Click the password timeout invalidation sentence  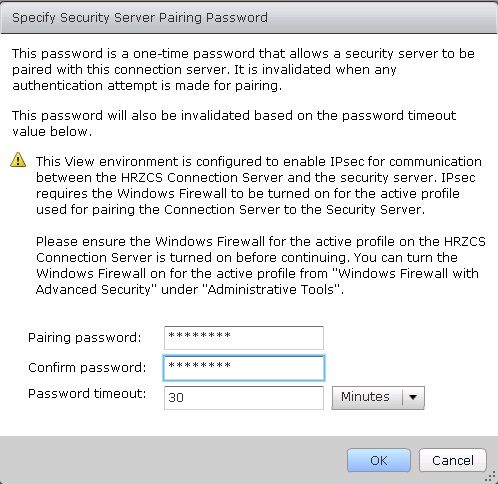click(234, 123)
